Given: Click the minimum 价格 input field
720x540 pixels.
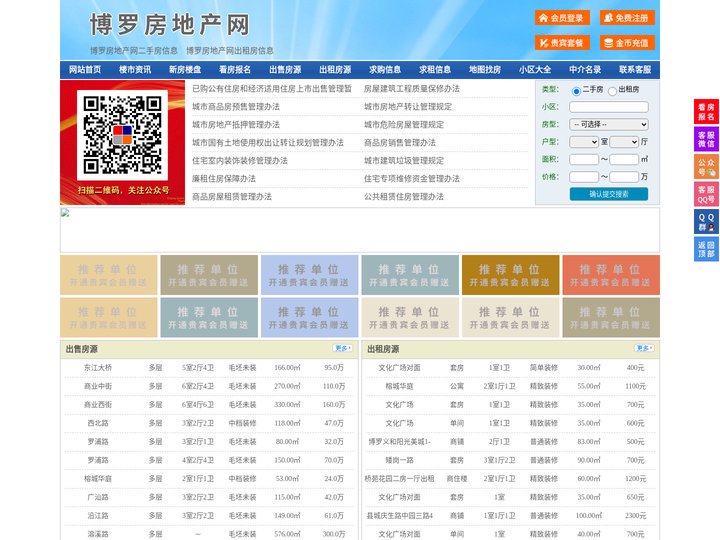Looking at the screenshot, I should click(x=584, y=177).
